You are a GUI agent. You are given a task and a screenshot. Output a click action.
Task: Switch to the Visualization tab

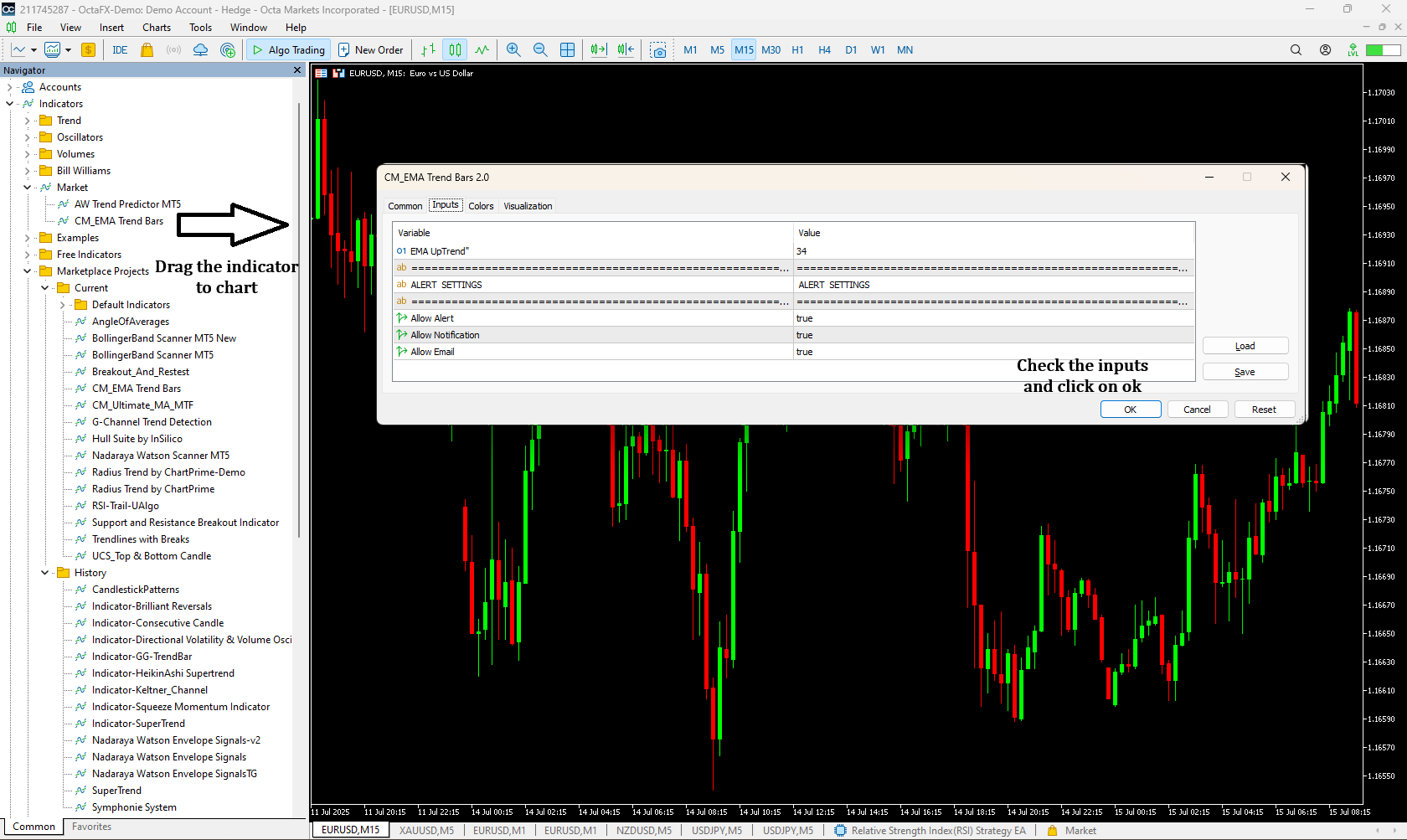coord(528,206)
